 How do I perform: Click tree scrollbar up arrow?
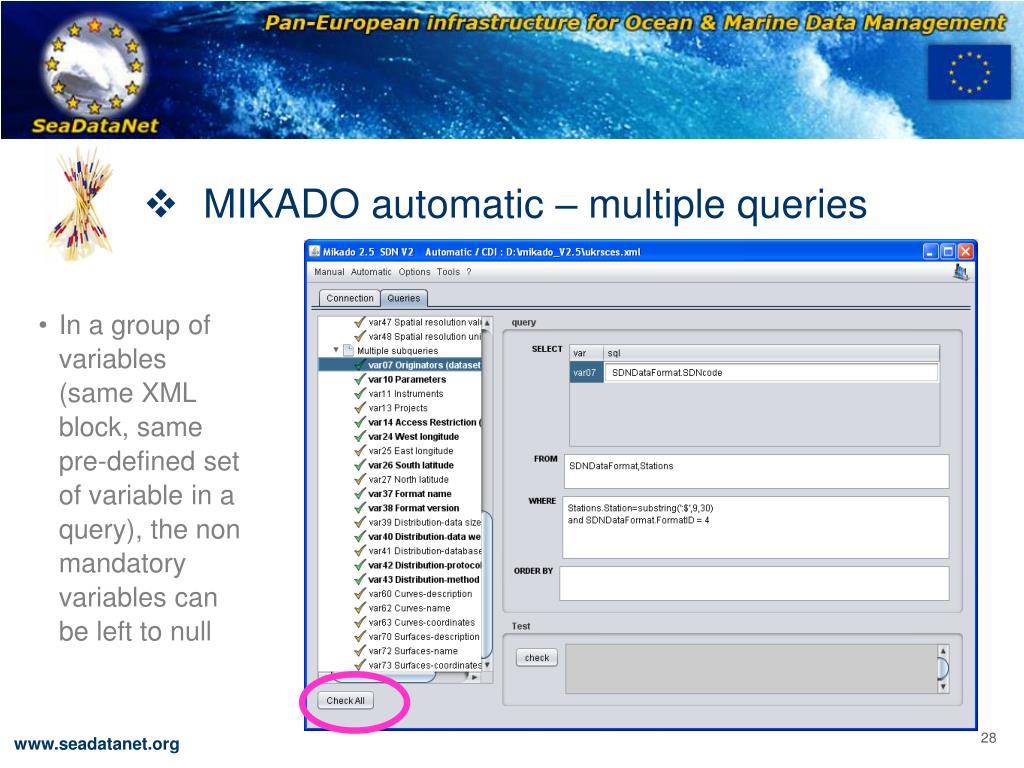point(487,323)
